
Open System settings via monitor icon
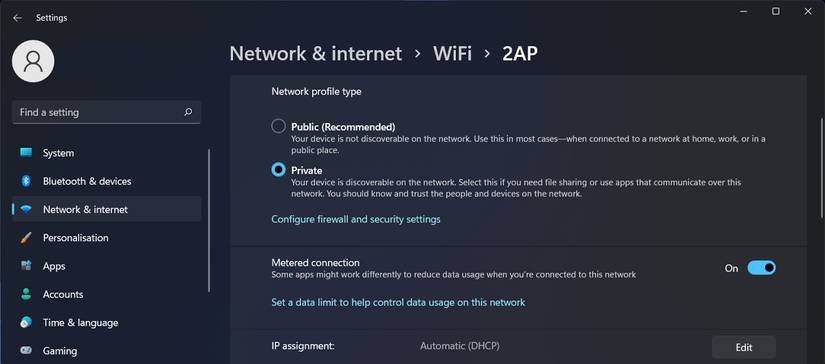tap(26, 153)
